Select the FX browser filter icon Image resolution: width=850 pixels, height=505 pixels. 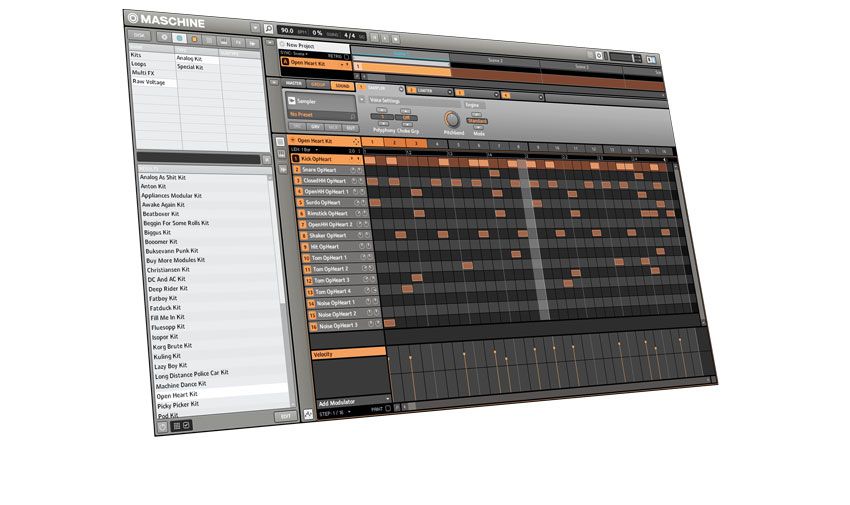pyautogui.click(x=237, y=42)
